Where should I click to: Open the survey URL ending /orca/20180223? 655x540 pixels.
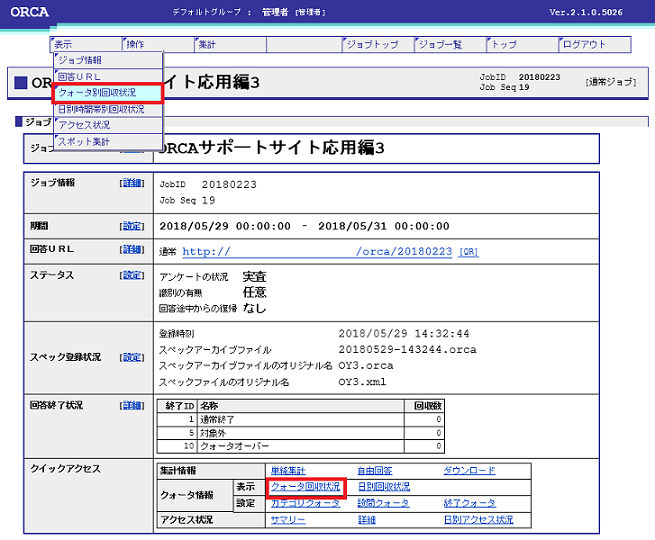coord(317,251)
